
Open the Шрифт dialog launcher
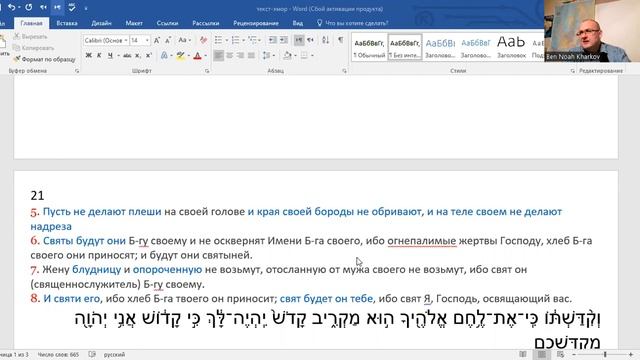click(207, 71)
